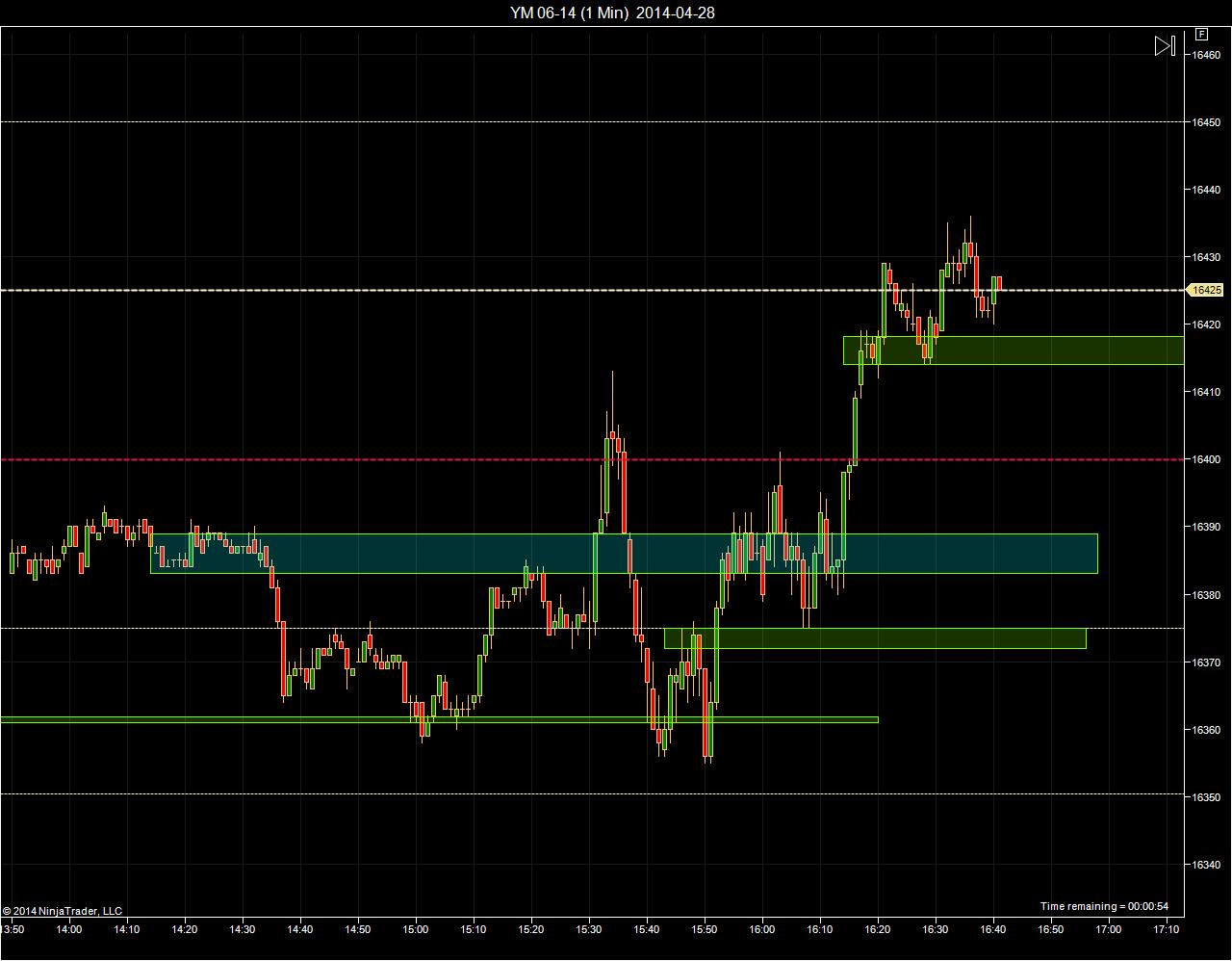
Task: Select the white dotted line at 16450
Action: point(592,121)
